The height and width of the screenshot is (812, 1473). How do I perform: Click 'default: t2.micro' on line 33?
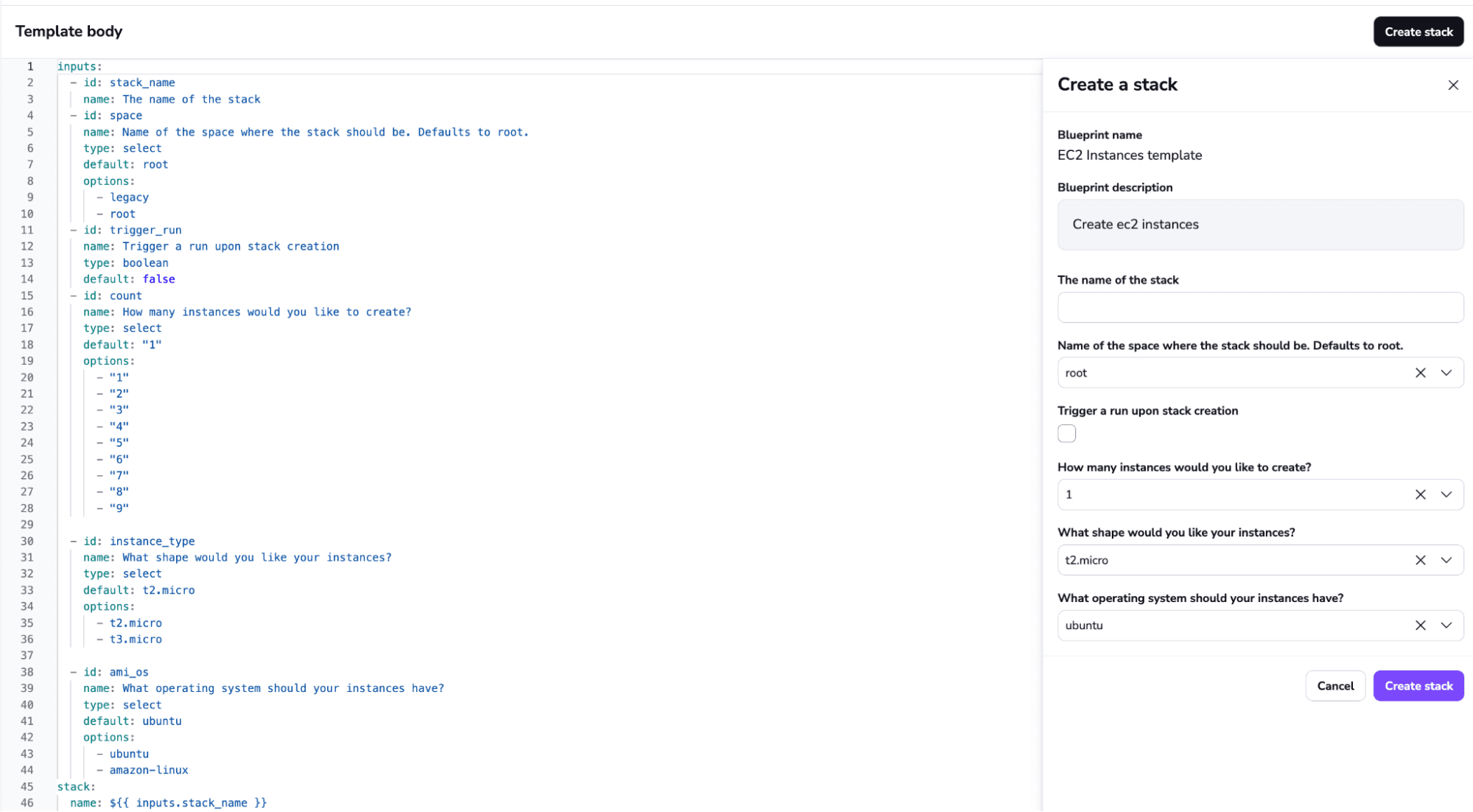pyautogui.click(x=139, y=590)
